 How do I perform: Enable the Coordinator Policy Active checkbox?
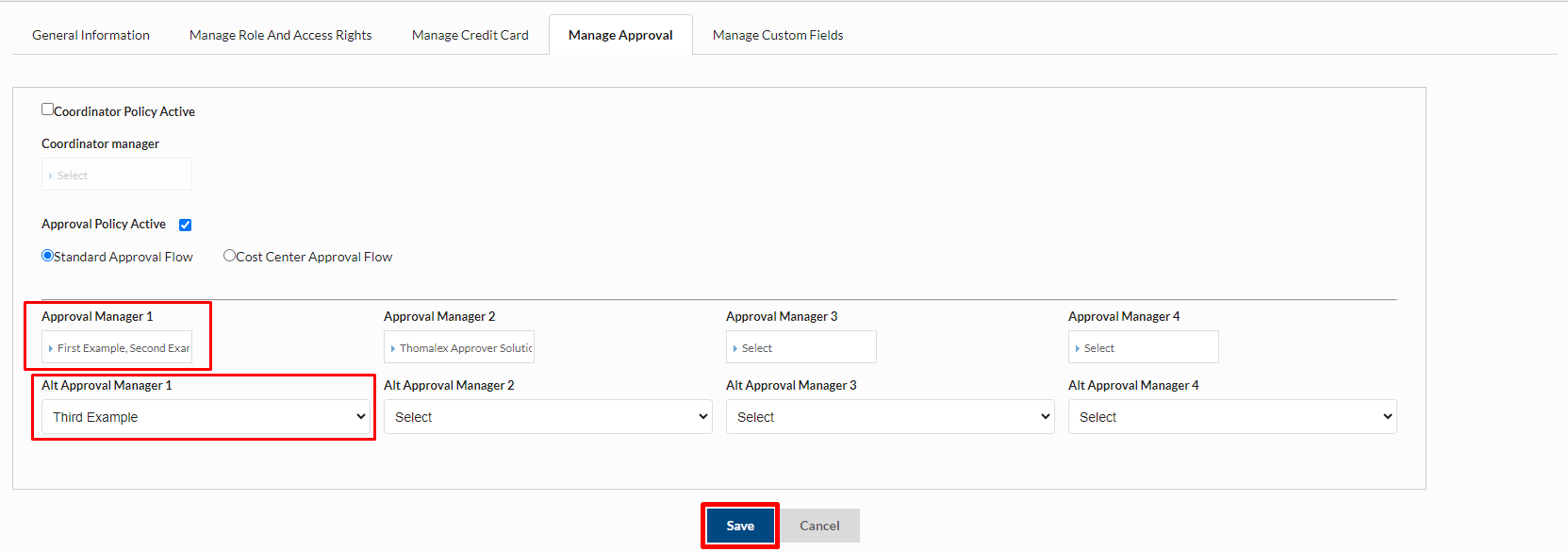click(x=47, y=109)
